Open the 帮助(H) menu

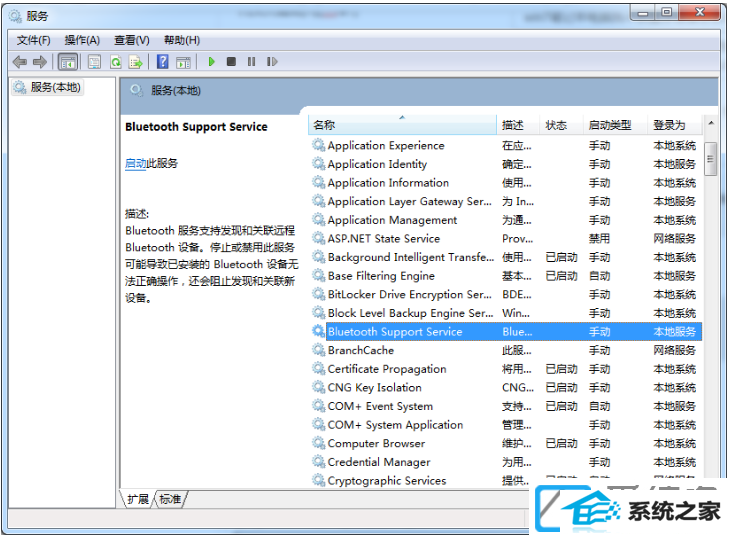[x=182, y=40]
